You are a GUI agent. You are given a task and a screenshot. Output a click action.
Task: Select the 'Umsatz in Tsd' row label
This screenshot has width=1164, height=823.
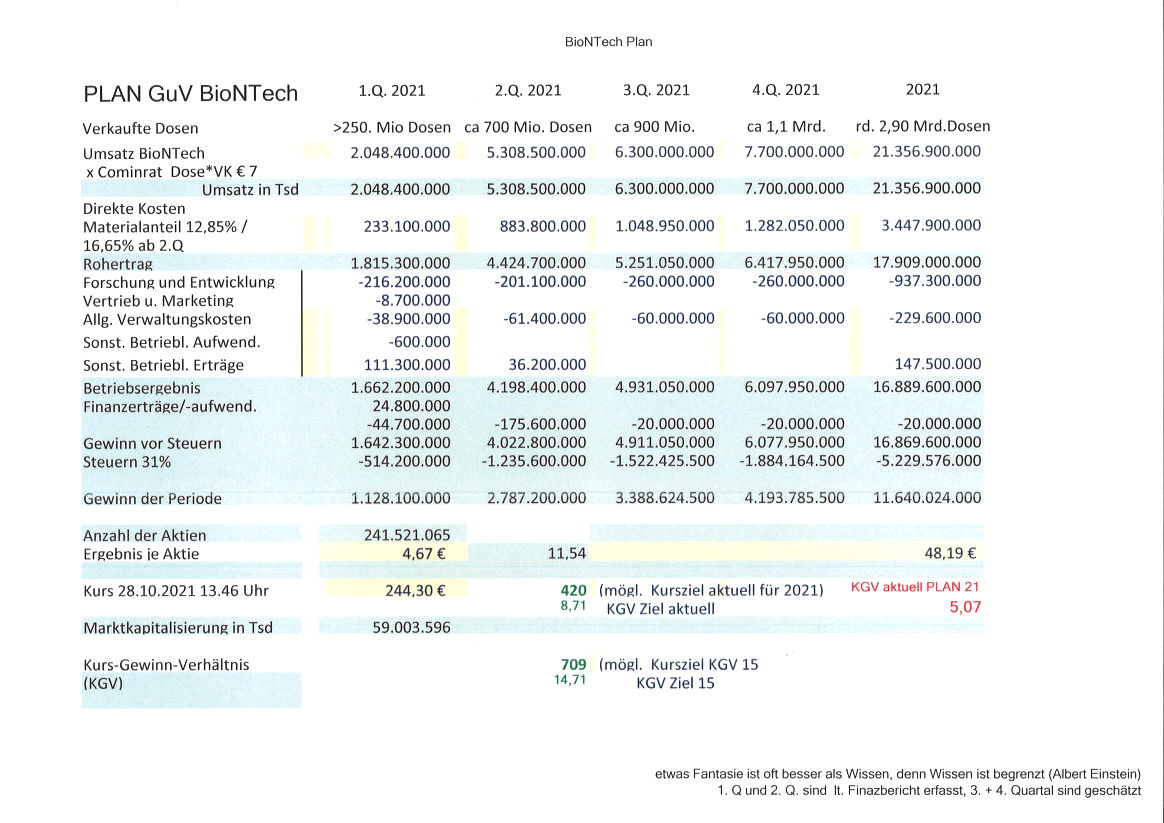pos(250,189)
